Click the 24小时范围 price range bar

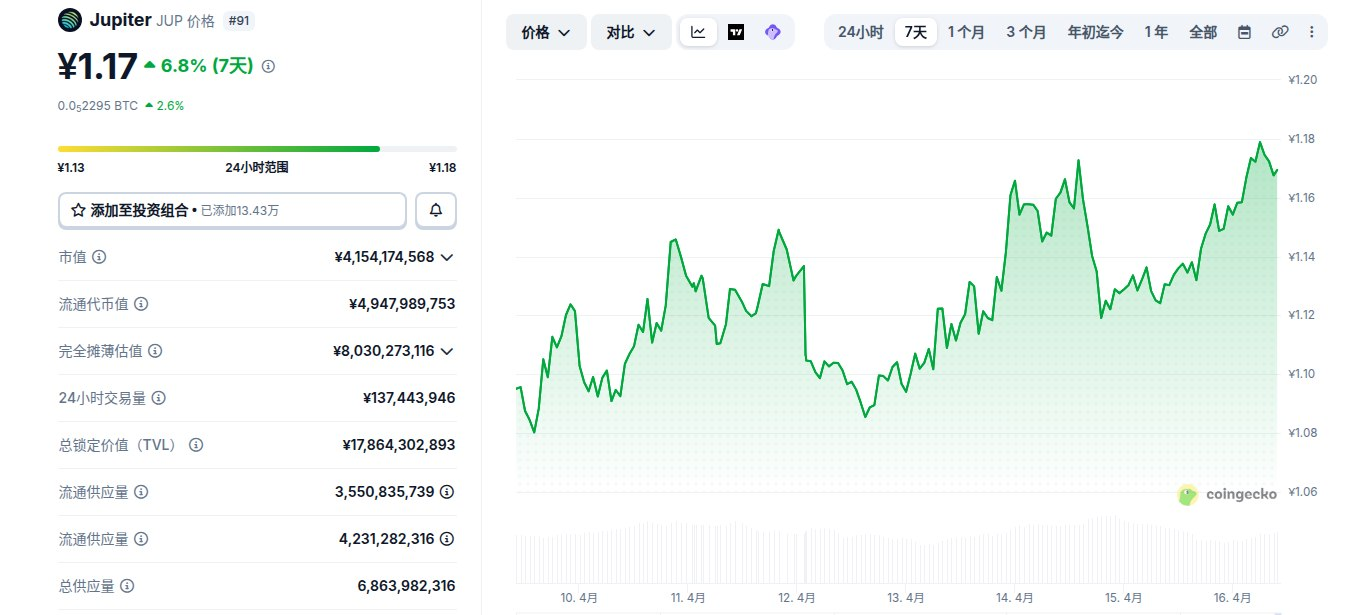pyautogui.click(x=257, y=149)
